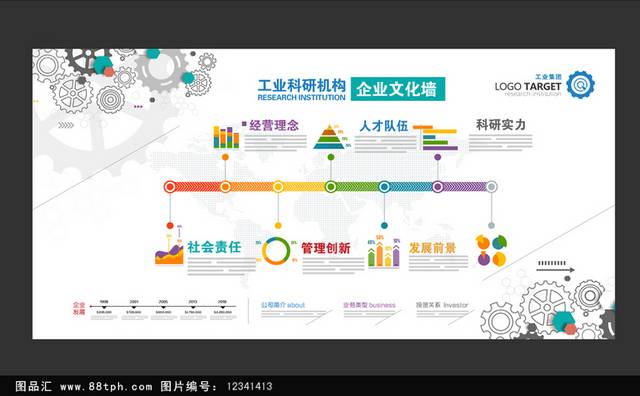Click the four pie circles icon
640x396 pixels.
491,251
